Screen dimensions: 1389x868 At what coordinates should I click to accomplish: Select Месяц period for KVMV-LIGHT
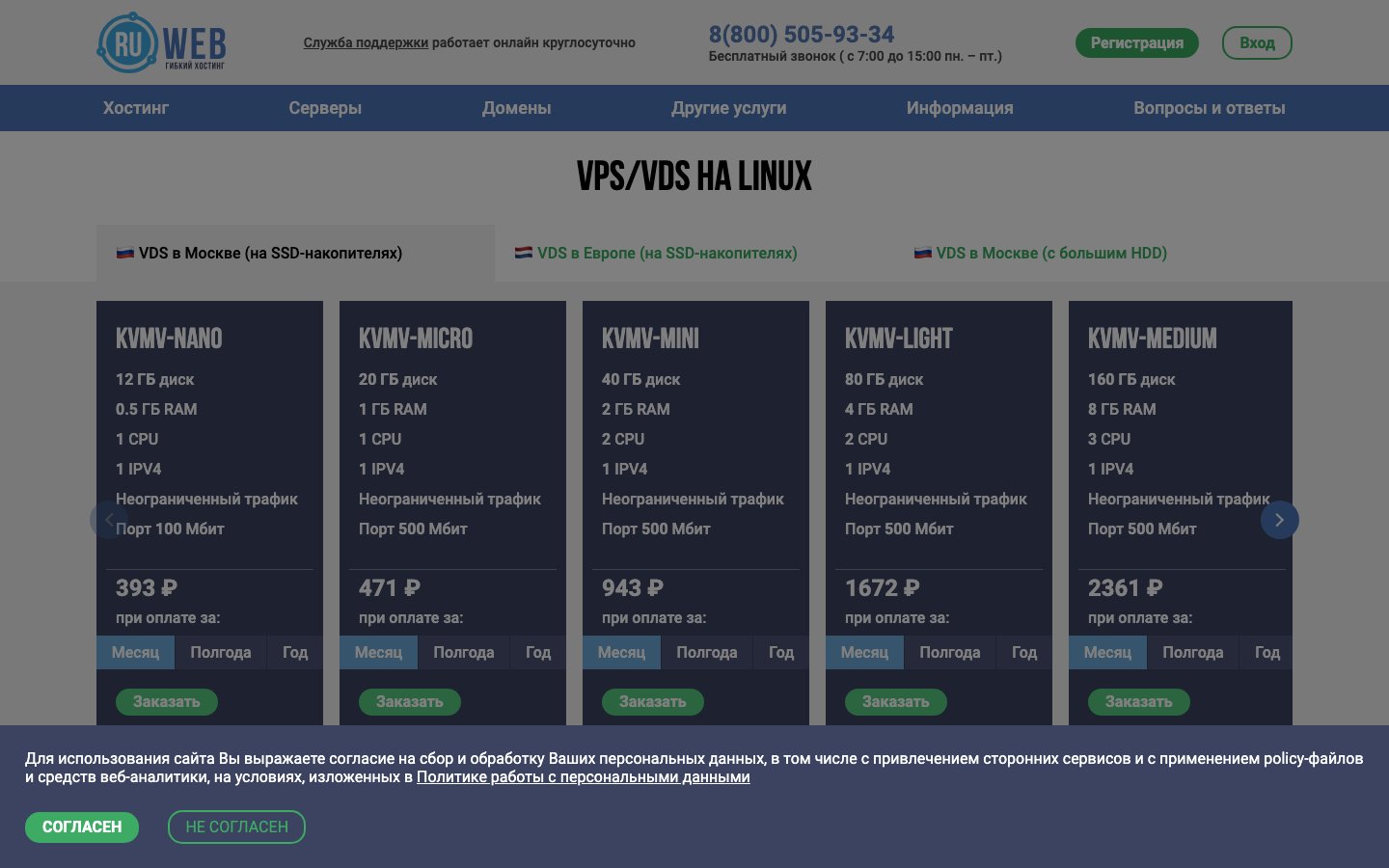coord(864,653)
